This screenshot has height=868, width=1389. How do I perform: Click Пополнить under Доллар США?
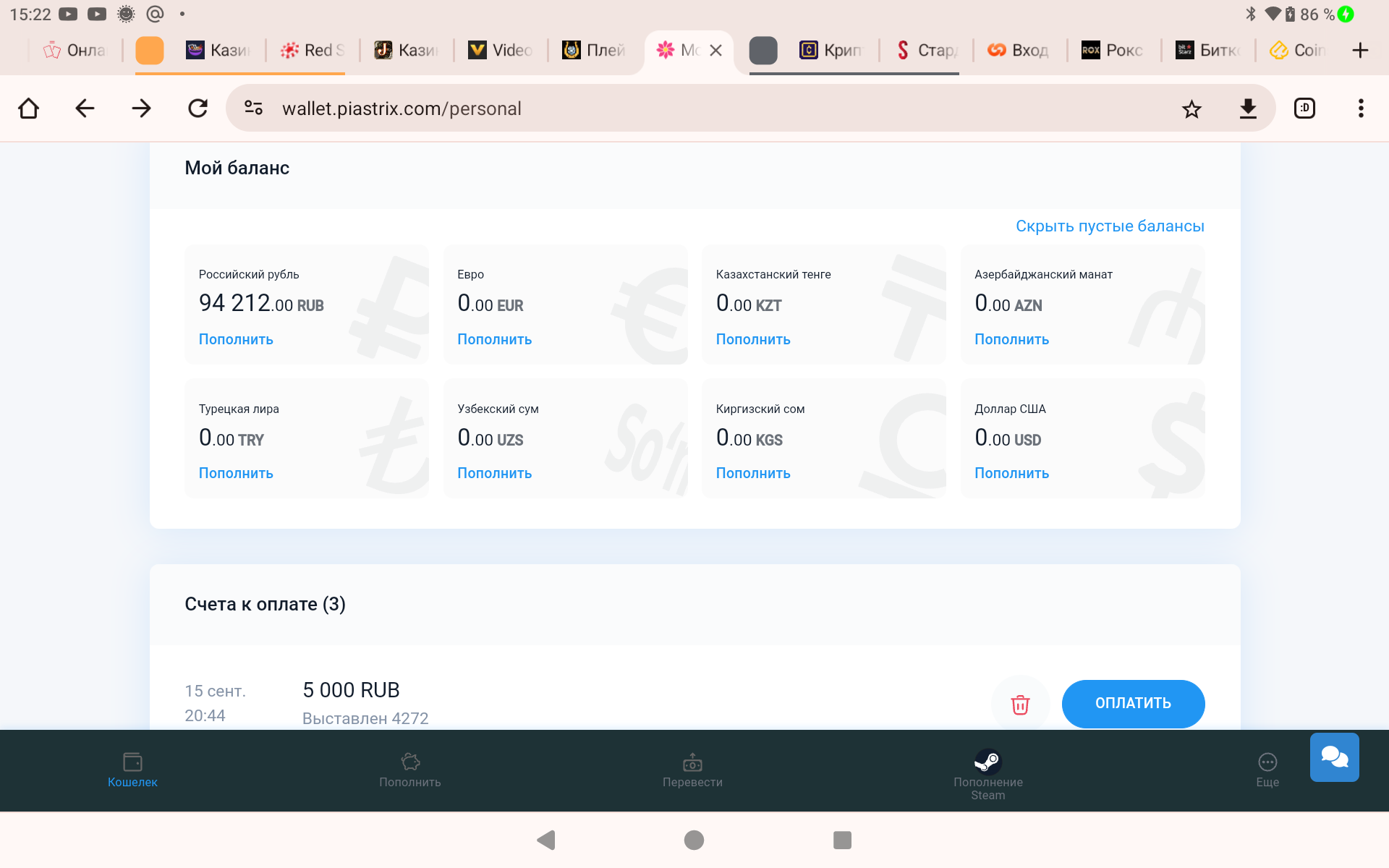[x=1011, y=473]
